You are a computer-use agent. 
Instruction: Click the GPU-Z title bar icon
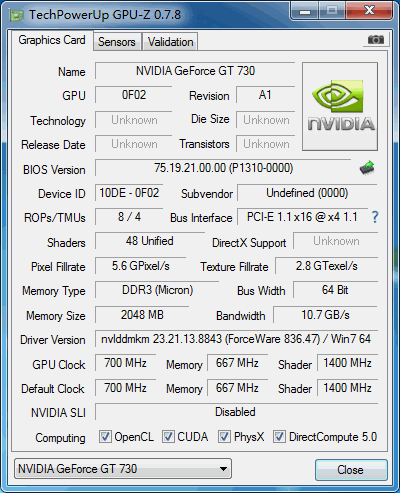(17, 15)
